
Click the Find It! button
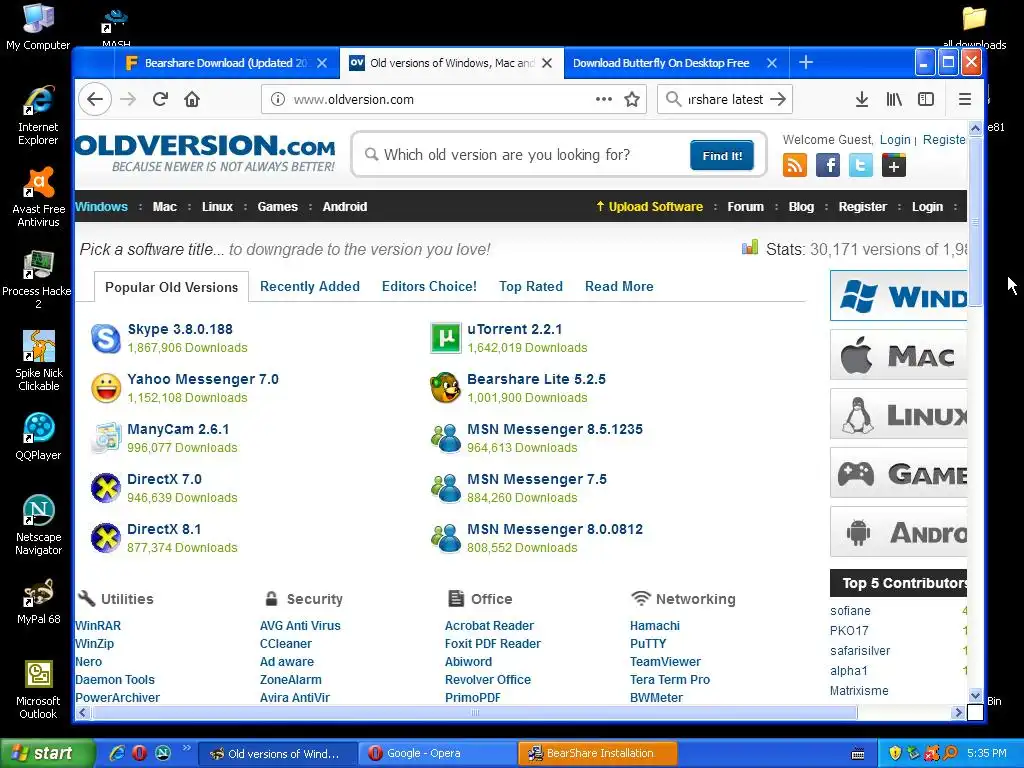pos(722,155)
